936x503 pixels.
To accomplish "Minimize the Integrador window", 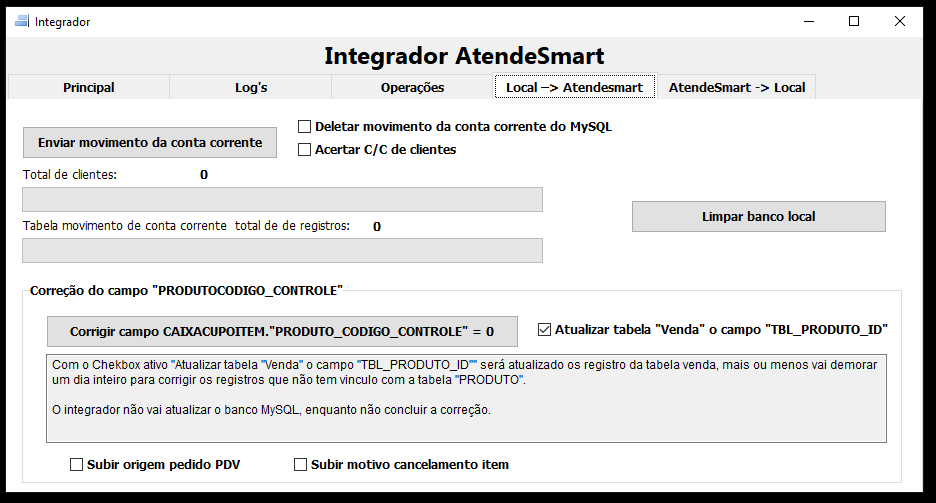I will click(x=809, y=21).
